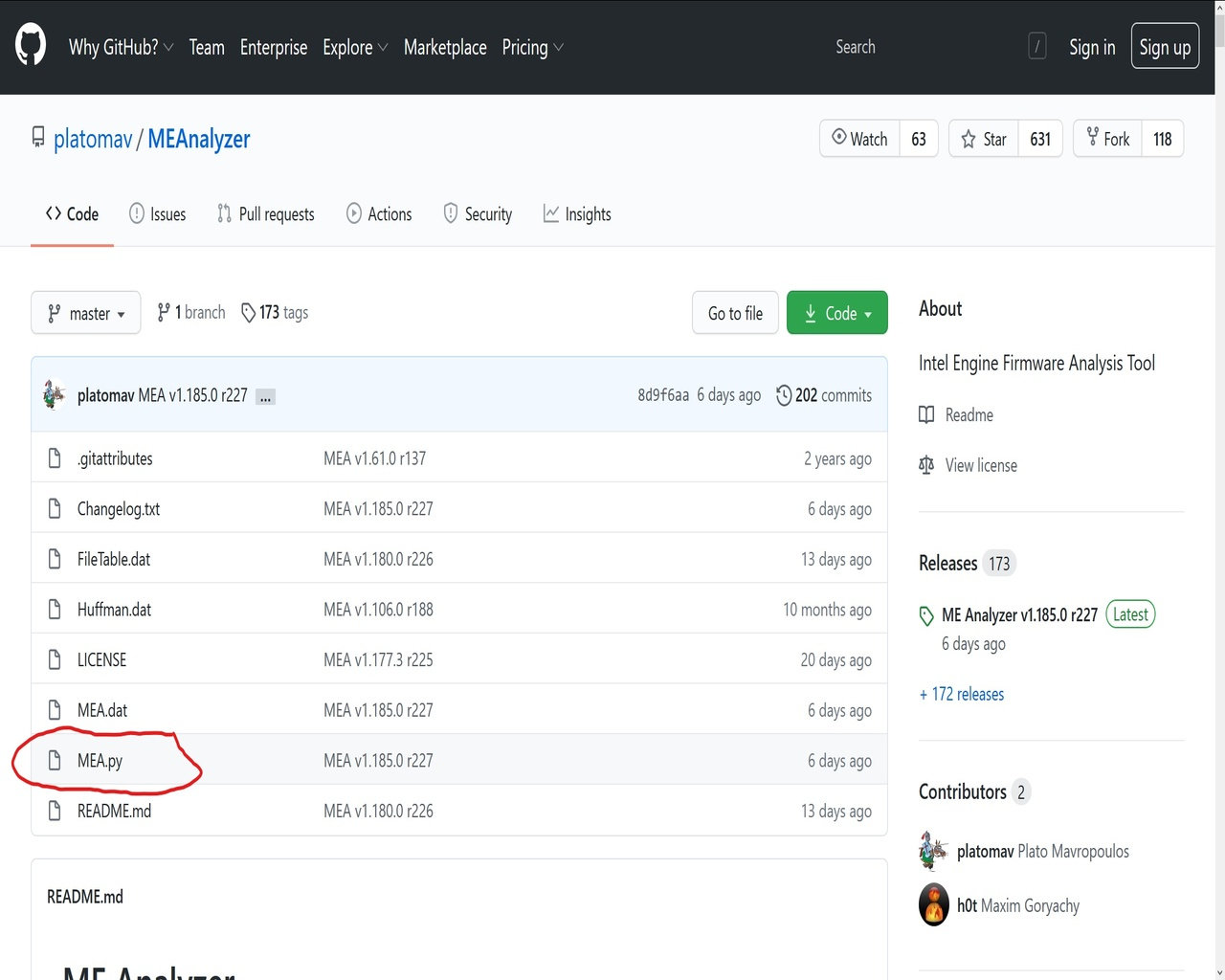Open the green Code download dropdown

click(x=837, y=313)
